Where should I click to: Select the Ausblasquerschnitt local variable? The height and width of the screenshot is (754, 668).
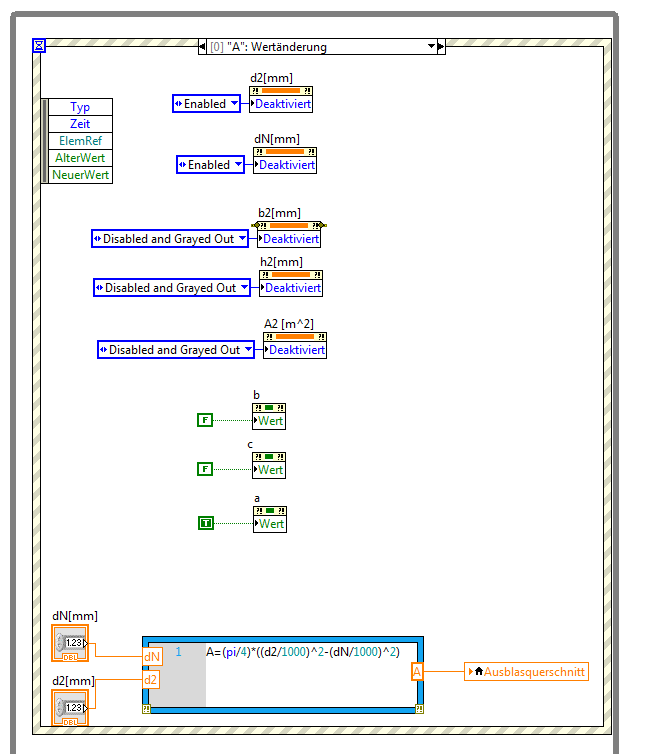[x=526, y=672]
